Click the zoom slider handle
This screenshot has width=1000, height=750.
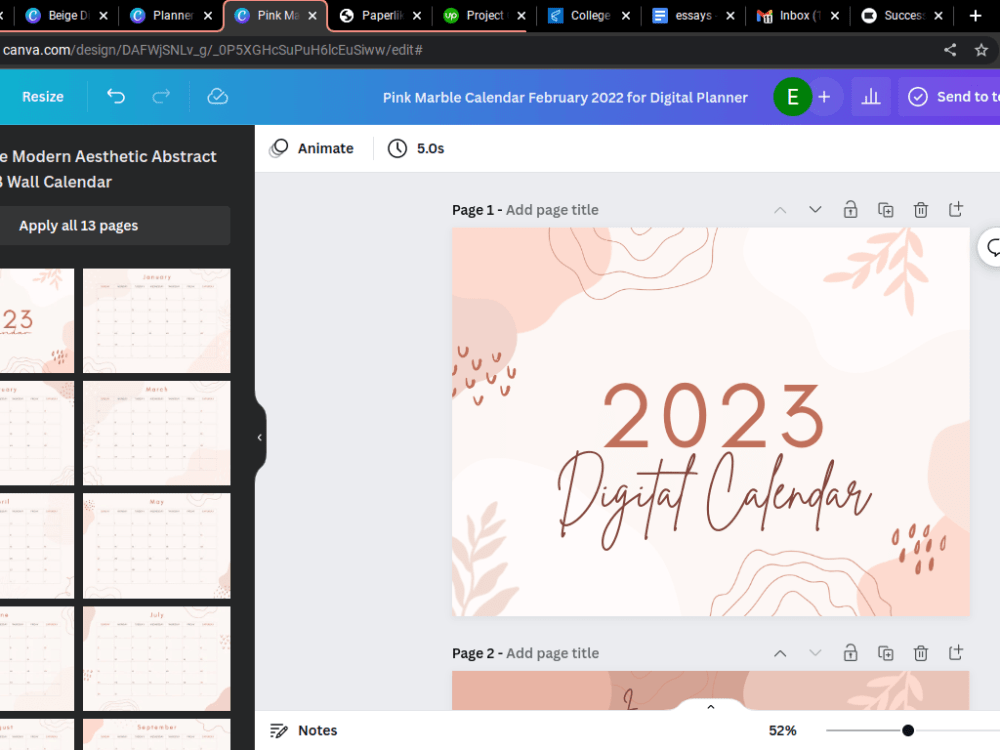point(908,730)
